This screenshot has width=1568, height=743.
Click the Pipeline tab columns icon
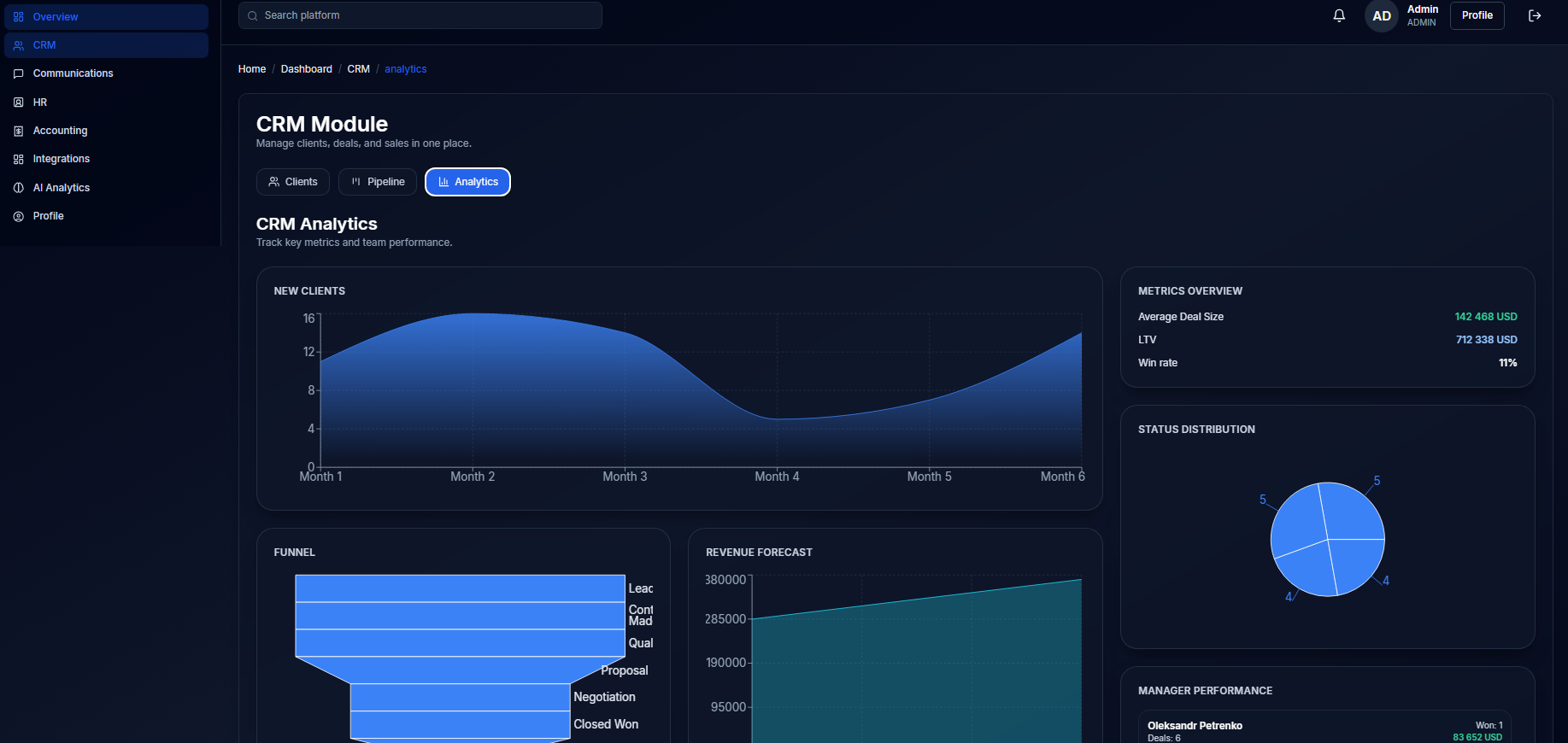(x=356, y=182)
